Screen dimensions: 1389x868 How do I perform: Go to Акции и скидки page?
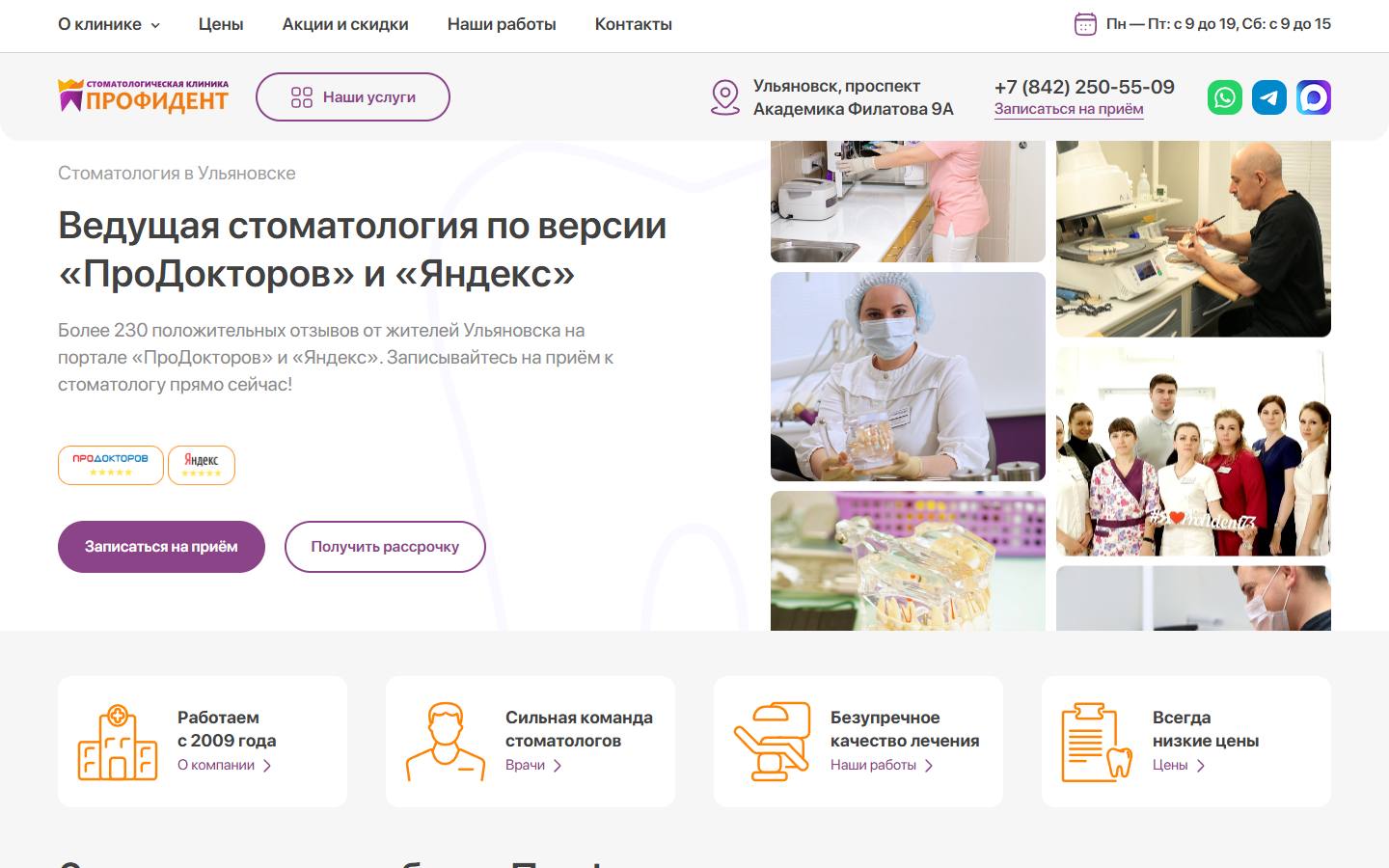pyautogui.click(x=345, y=24)
